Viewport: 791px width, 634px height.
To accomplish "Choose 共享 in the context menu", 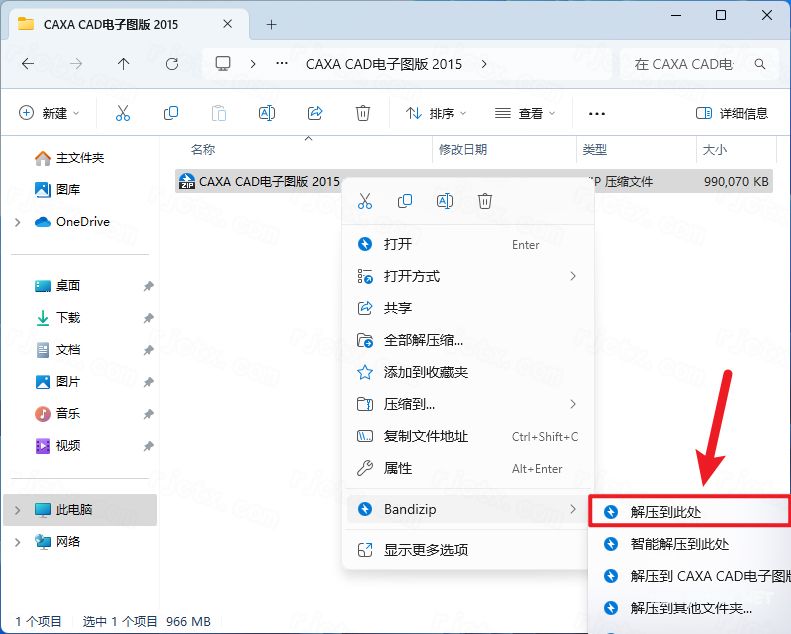I will [x=468, y=308].
